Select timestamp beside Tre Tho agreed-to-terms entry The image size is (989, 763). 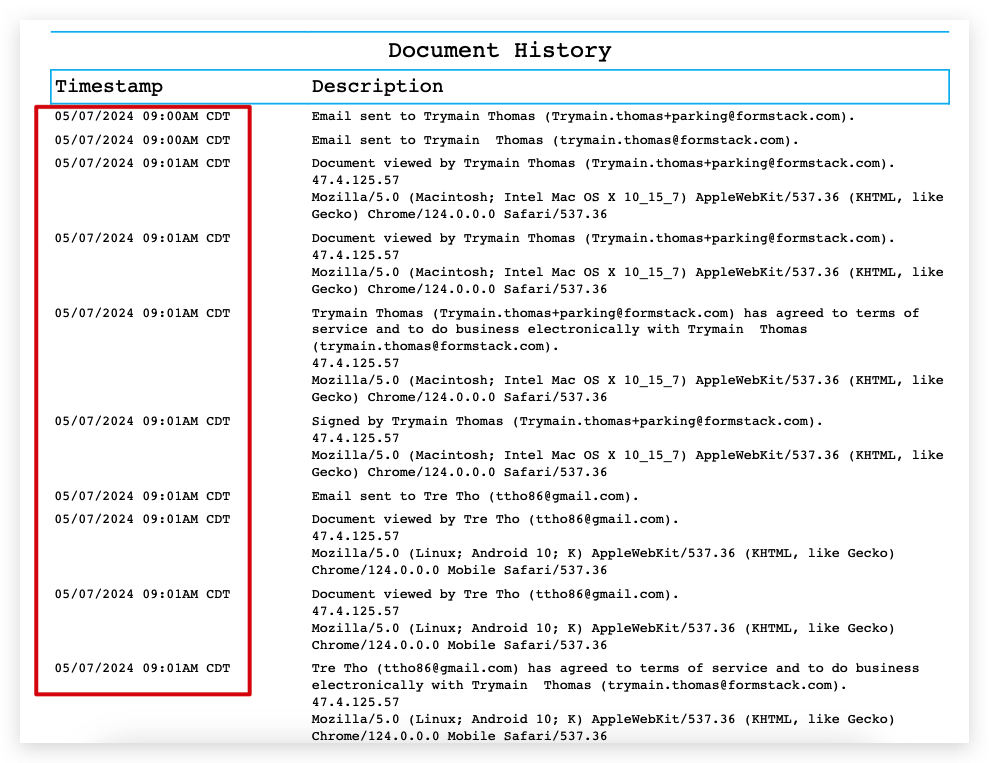pyautogui.click(x=142, y=668)
